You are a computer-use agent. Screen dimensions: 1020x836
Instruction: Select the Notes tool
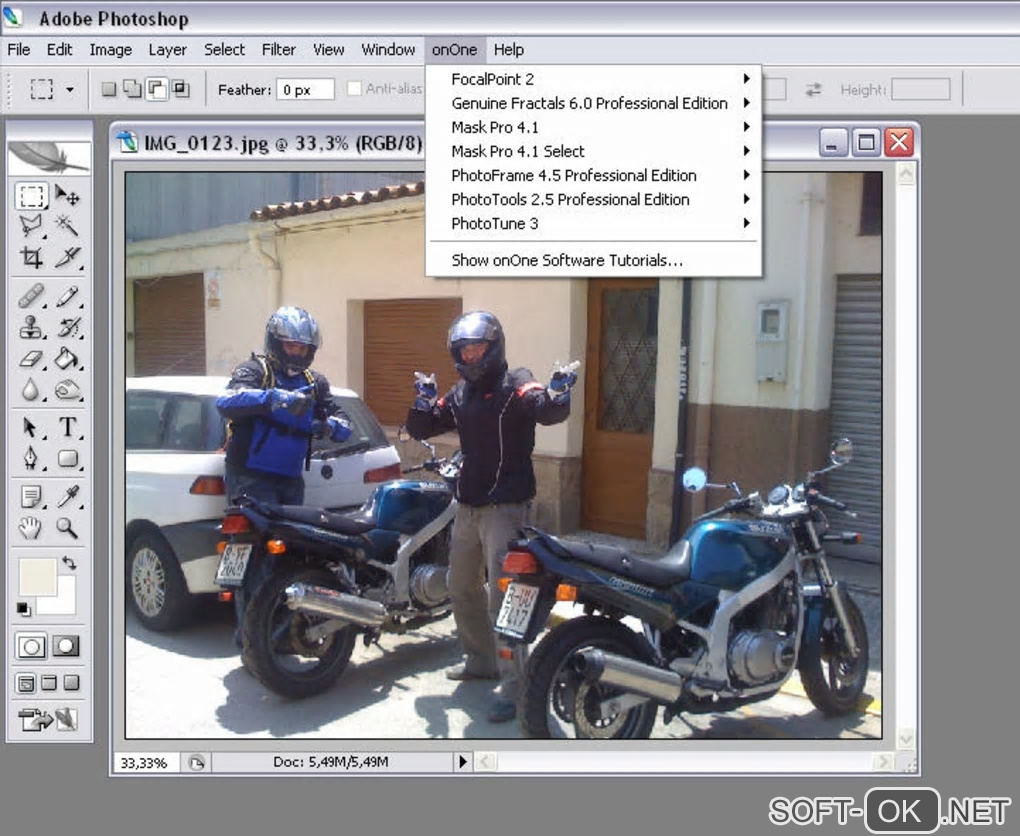pyautogui.click(x=31, y=496)
